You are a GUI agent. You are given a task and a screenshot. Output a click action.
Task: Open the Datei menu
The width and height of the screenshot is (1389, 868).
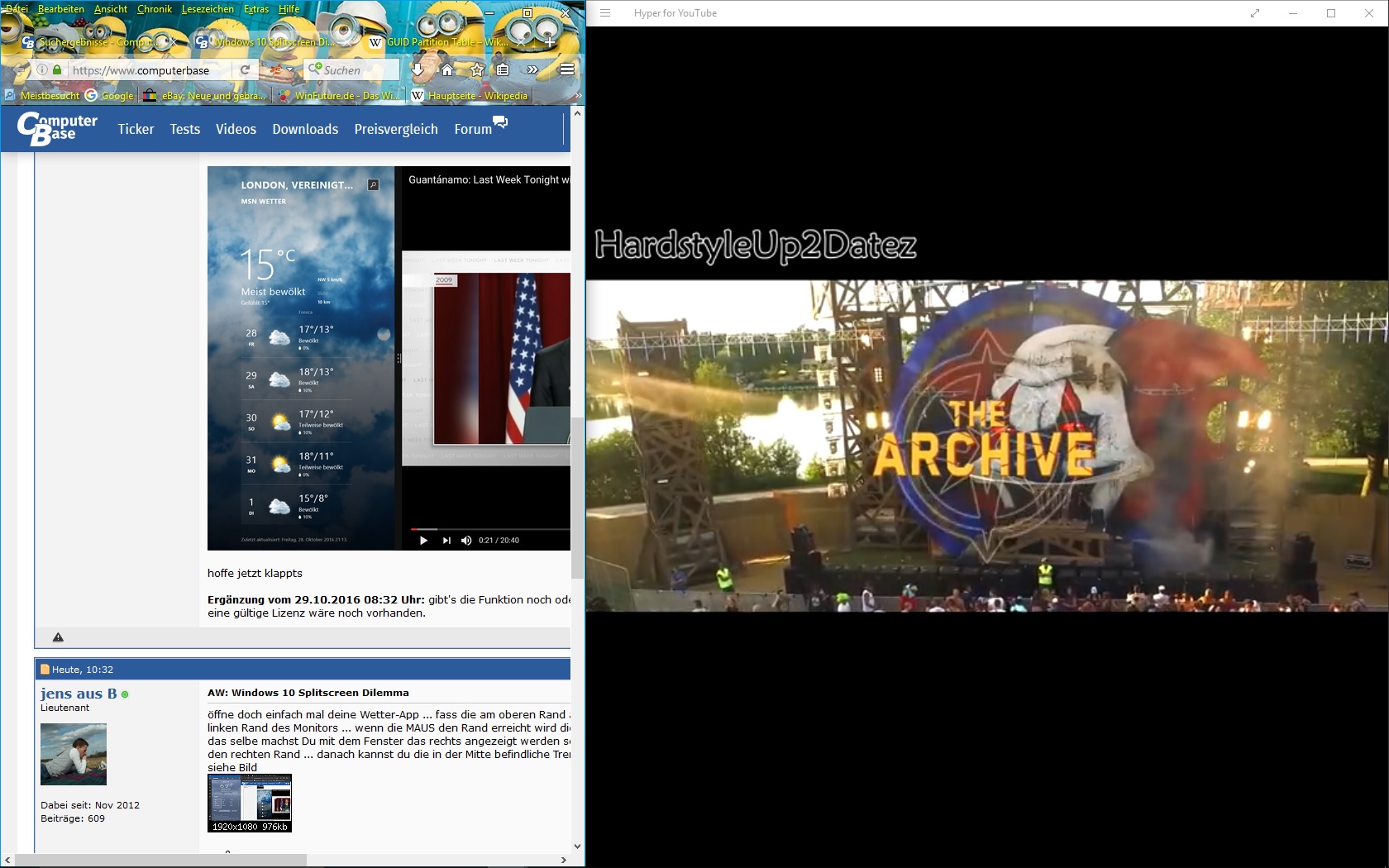[x=17, y=9]
